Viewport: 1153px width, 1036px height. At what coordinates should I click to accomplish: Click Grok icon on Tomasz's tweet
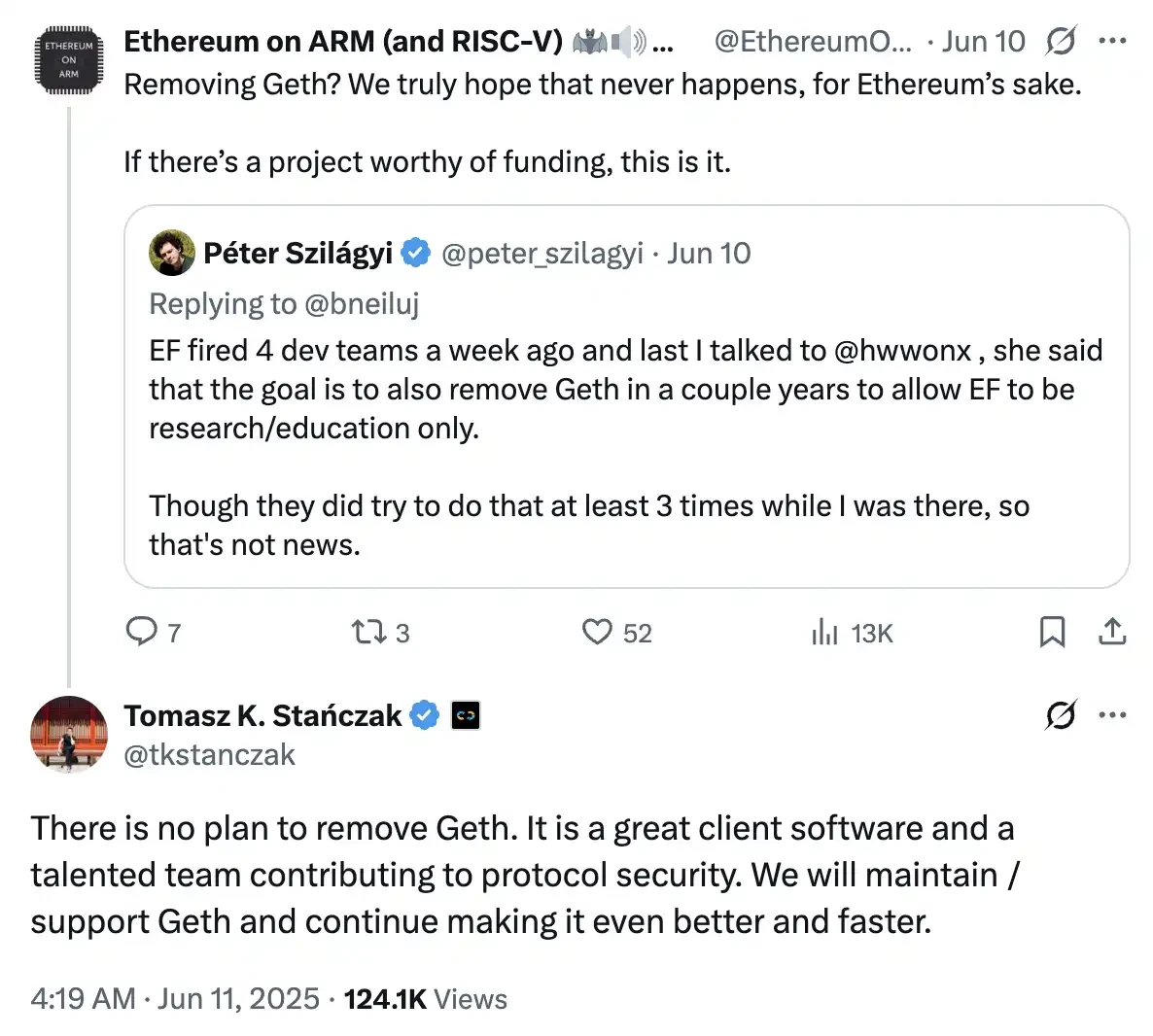[1061, 715]
